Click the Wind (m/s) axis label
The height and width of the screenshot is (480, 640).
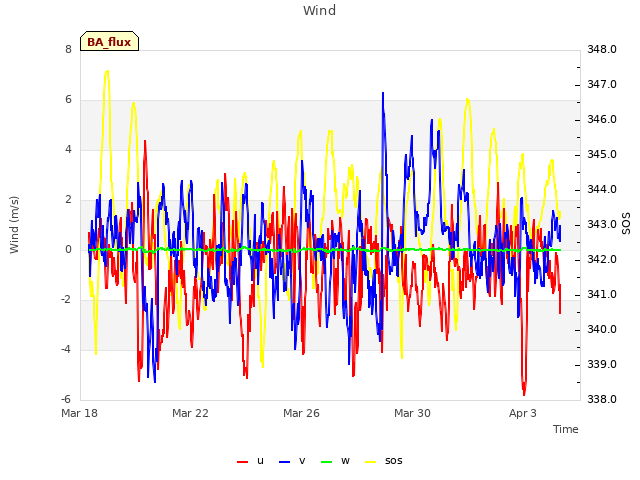click(x=14, y=225)
